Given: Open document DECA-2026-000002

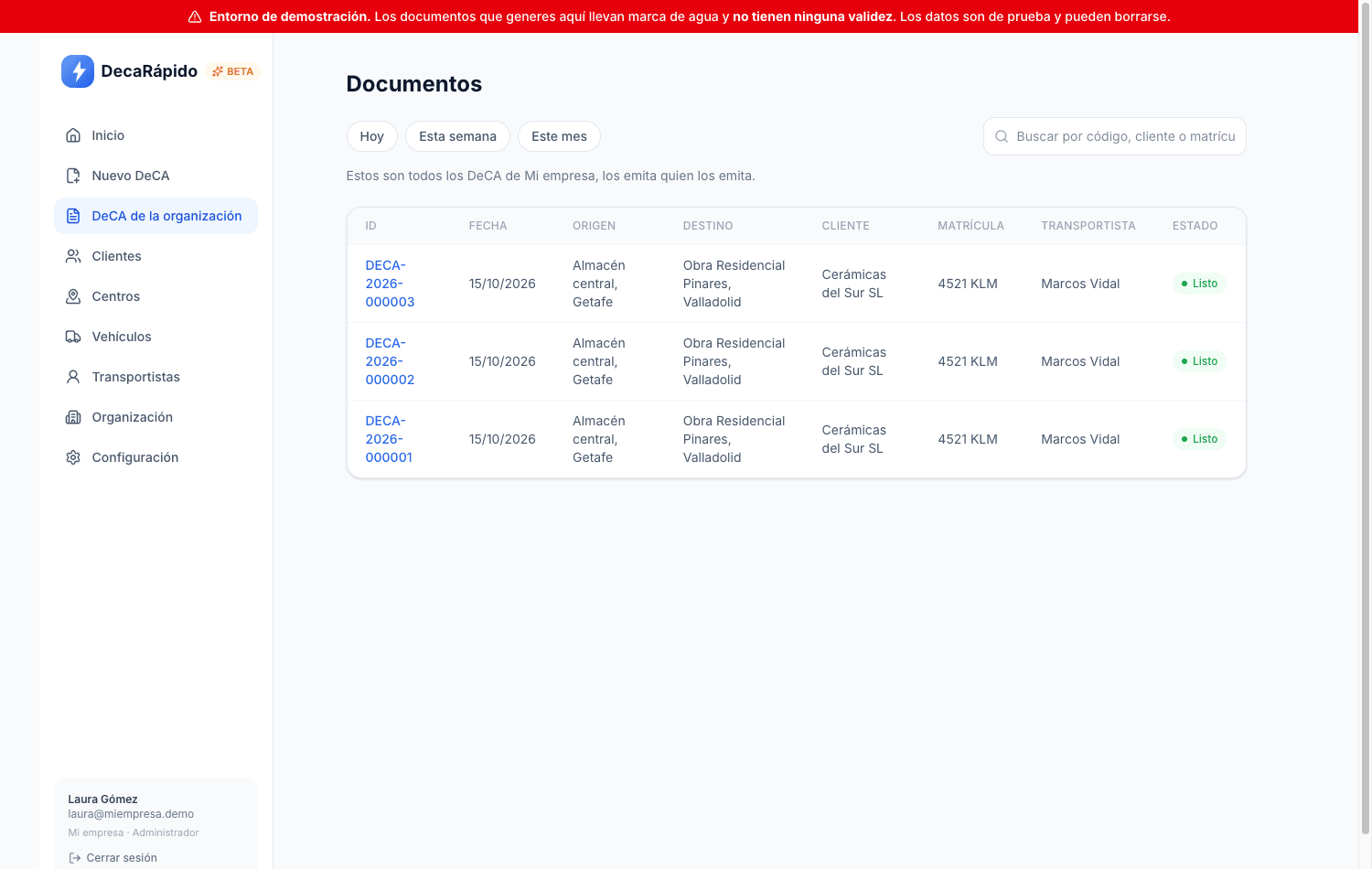Looking at the screenshot, I should coord(390,361).
